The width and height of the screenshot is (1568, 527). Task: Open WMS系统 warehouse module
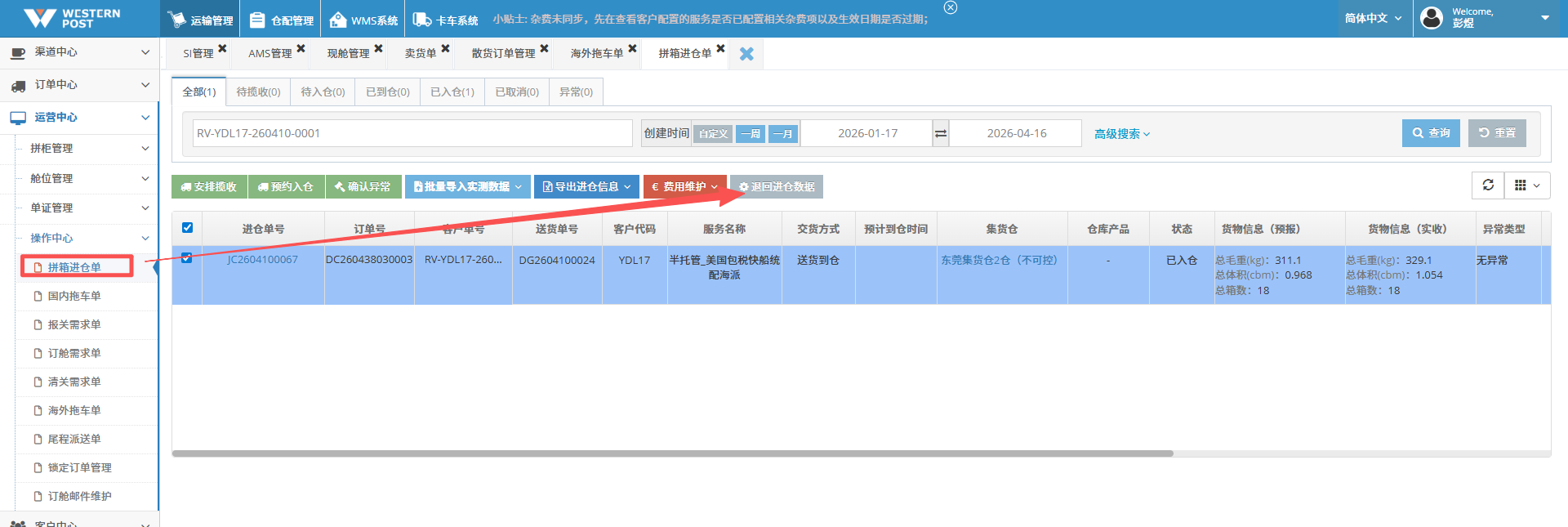(x=364, y=20)
